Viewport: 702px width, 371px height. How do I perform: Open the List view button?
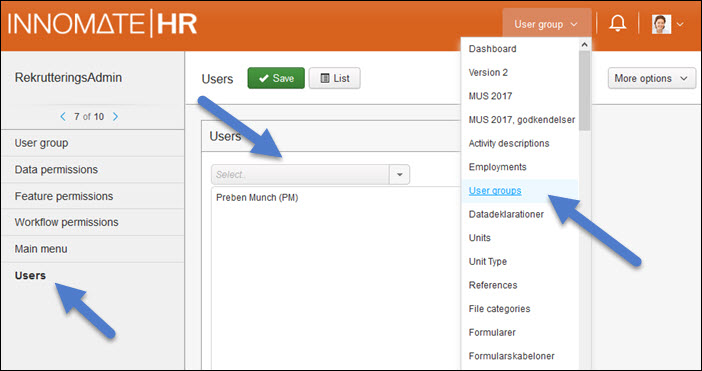pos(334,78)
